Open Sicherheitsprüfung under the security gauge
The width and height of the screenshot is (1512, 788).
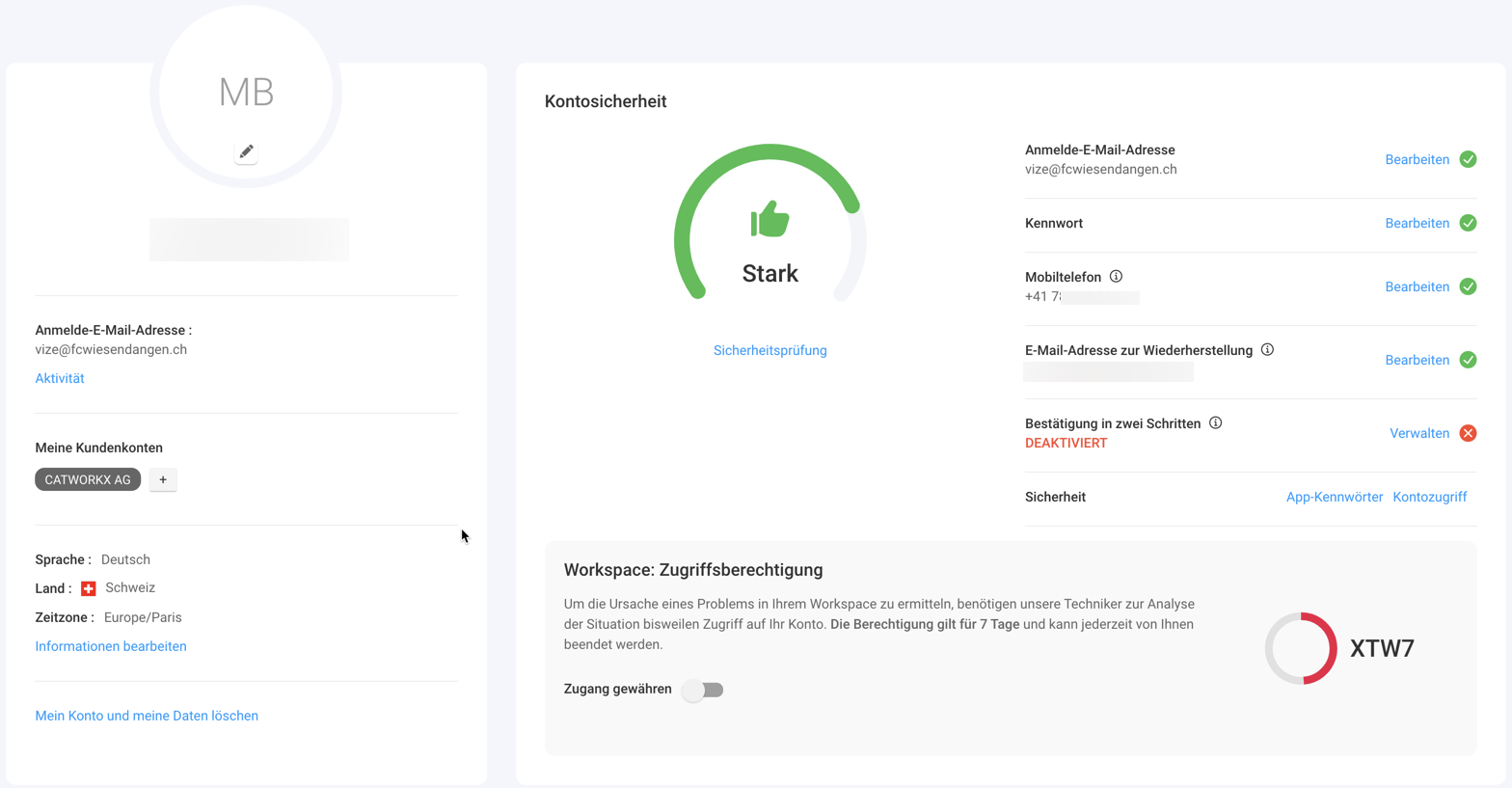769,350
